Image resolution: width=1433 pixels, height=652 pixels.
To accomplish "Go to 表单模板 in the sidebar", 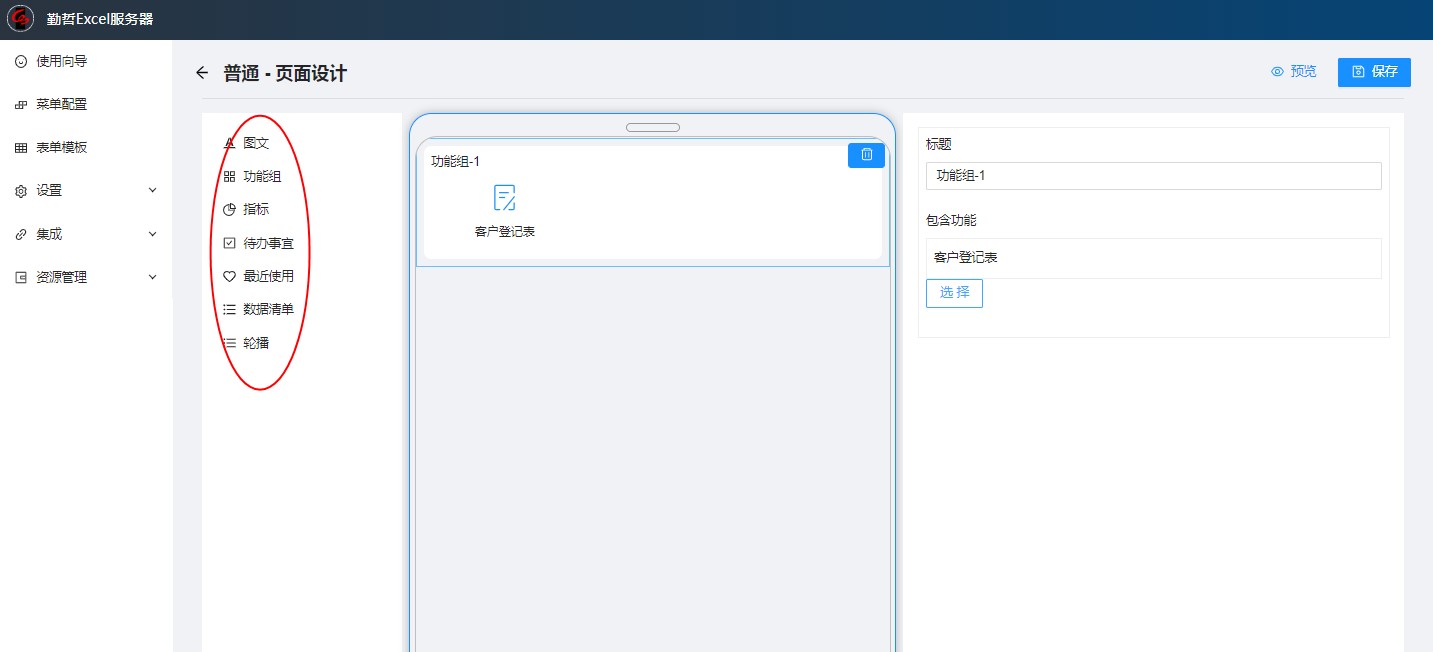I will [x=61, y=147].
